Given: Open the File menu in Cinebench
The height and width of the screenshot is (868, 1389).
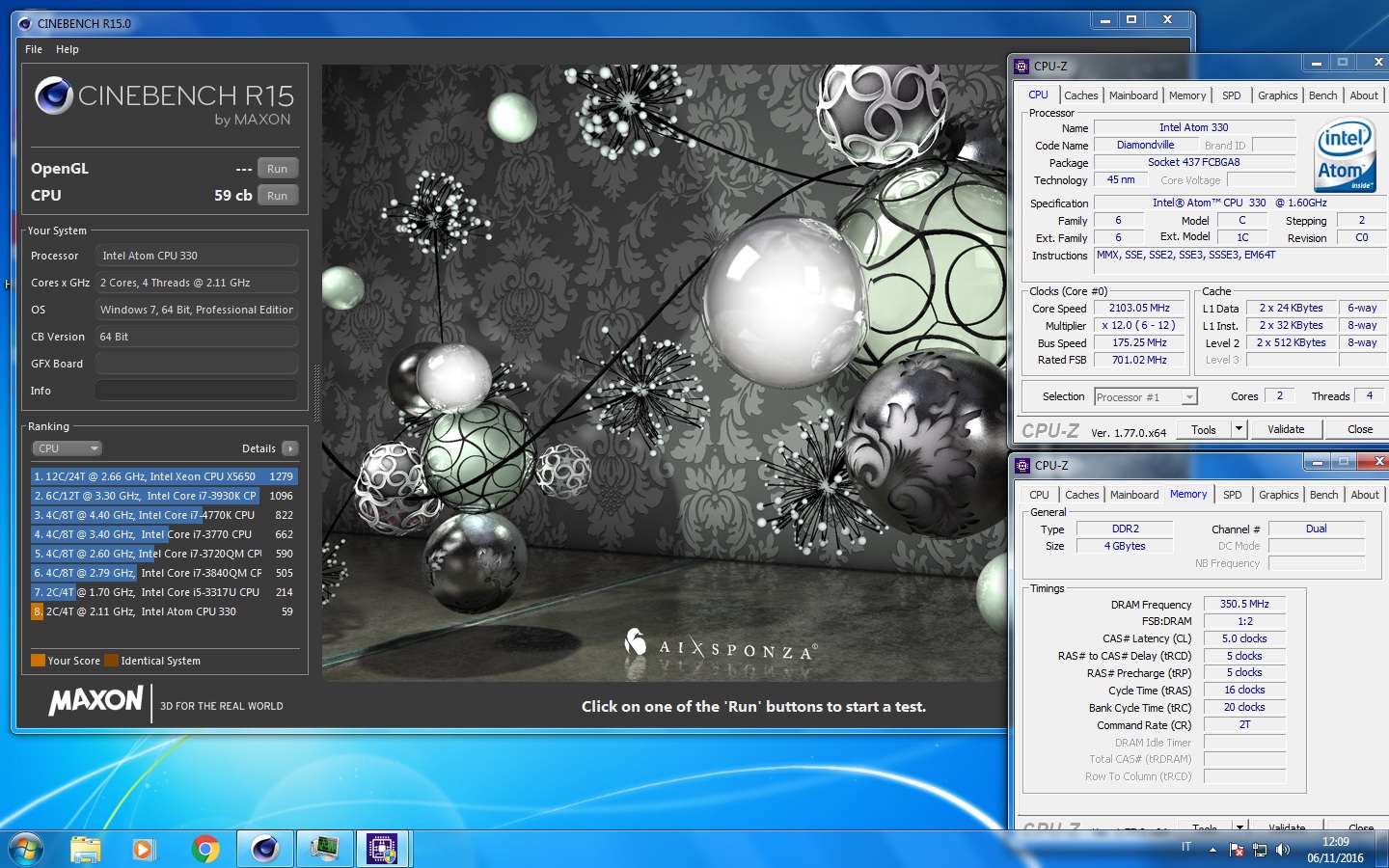Looking at the screenshot, I should pyautogui.click(x=34, y=49).
